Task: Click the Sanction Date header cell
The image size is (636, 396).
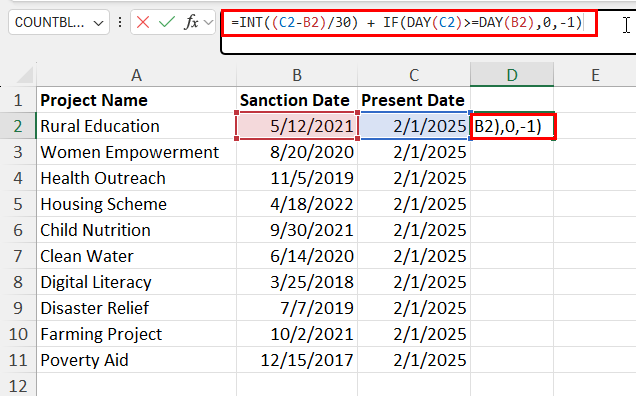Action: (x=297, y=100)
